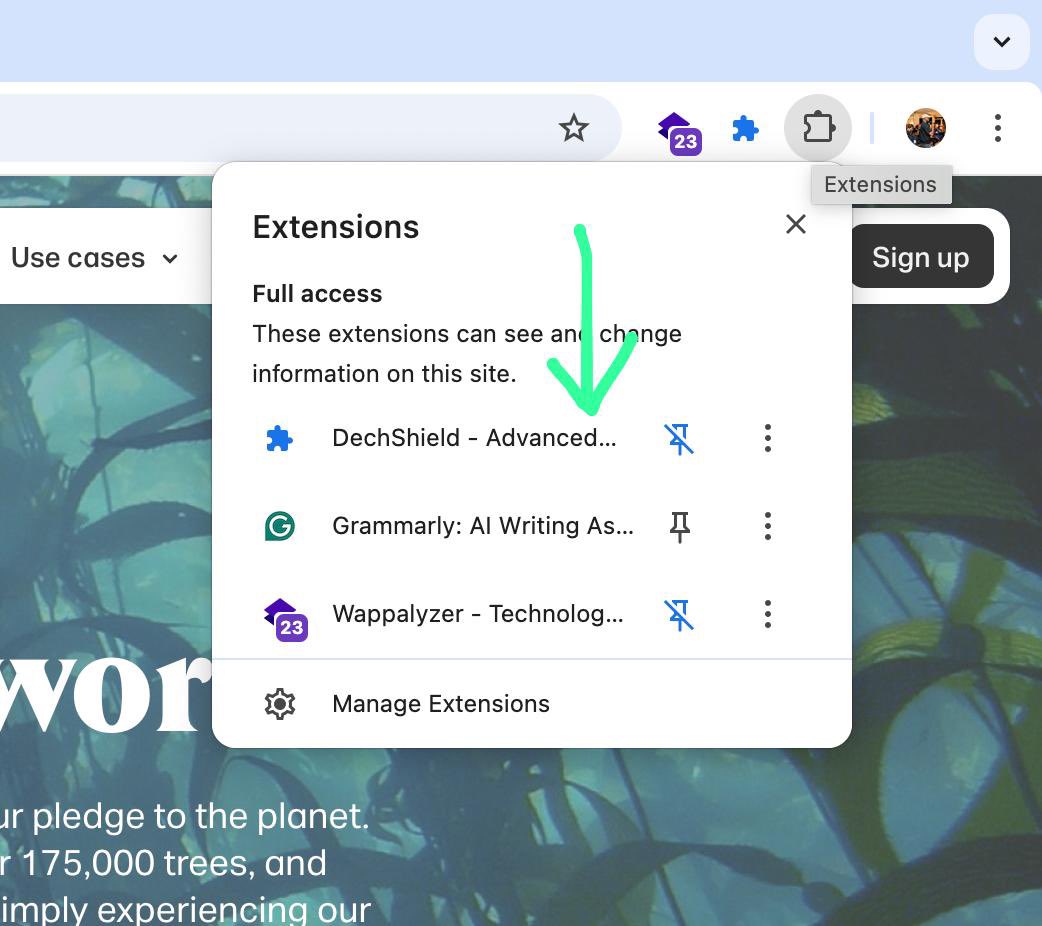The height and width of the screenshot is (926, 1042).
Task: Click the Wappalyzer icon in the list
Action: point(286,620)
